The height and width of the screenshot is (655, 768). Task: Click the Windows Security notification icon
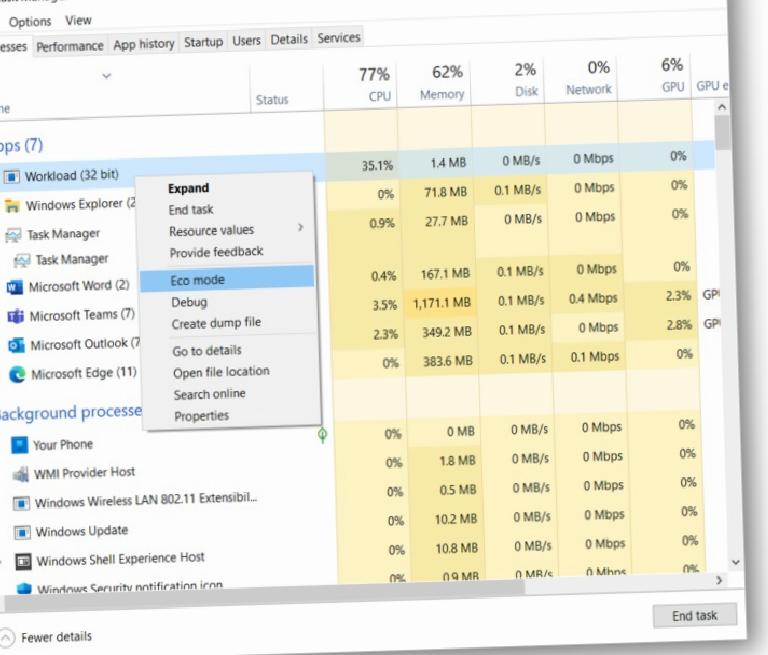[x=24, y=588]
